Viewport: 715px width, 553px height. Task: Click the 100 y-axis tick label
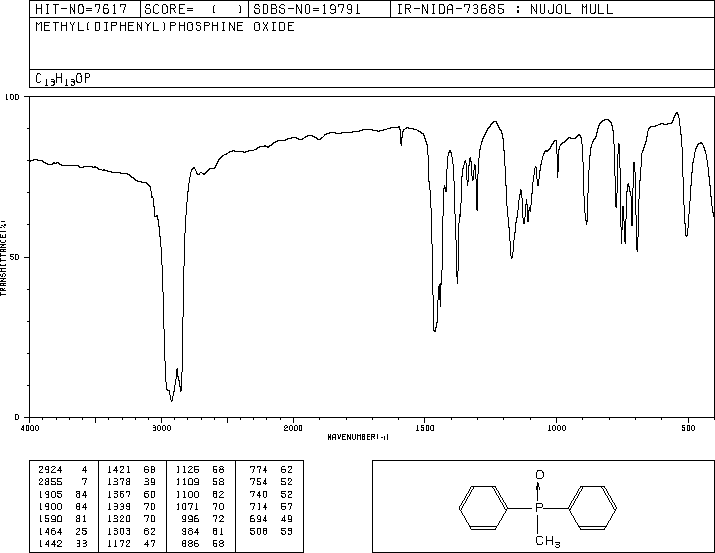click(x=12, y=97)
